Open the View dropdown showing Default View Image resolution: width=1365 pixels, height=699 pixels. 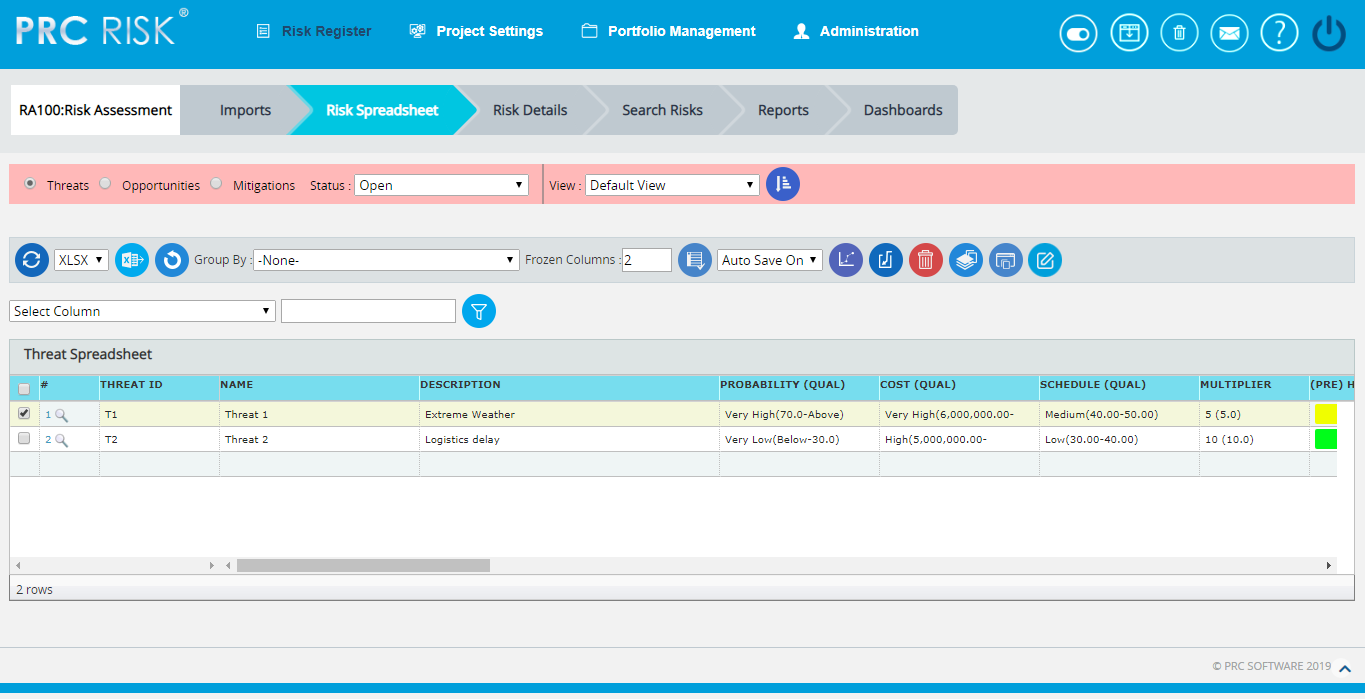[672, 185]
